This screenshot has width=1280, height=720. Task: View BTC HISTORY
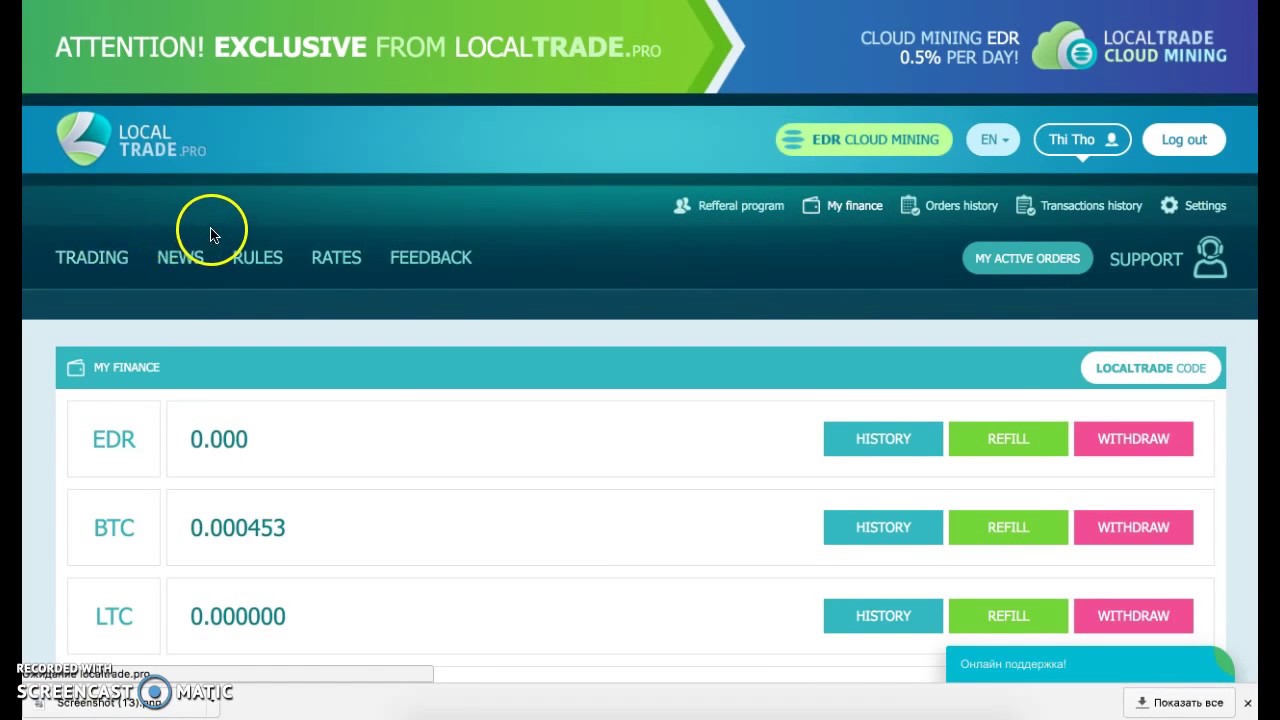pyautogui.click(x=883, y=527)
